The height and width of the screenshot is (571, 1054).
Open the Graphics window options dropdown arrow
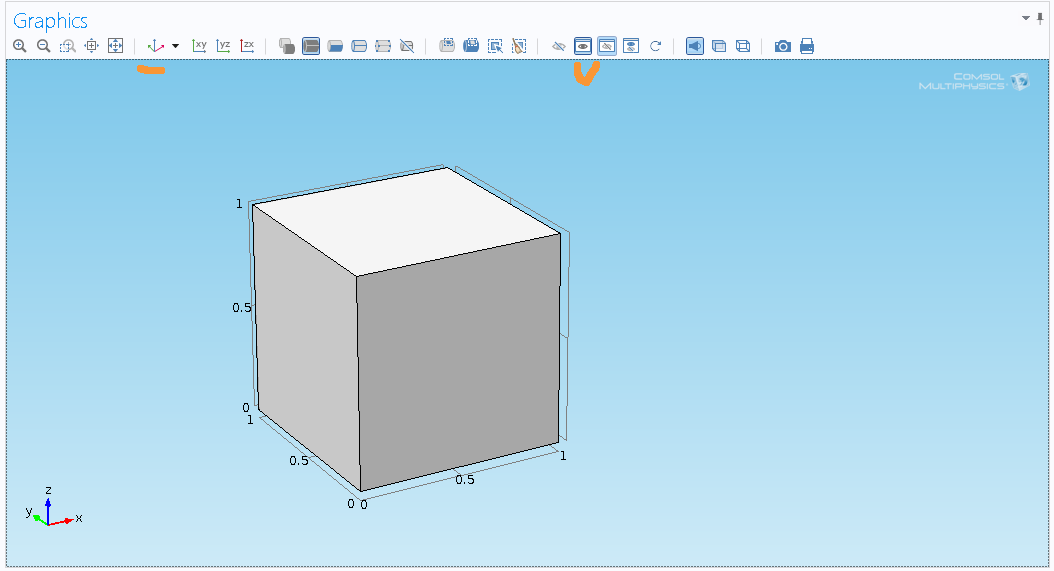pyautogui.click(x=1025, y=18)
